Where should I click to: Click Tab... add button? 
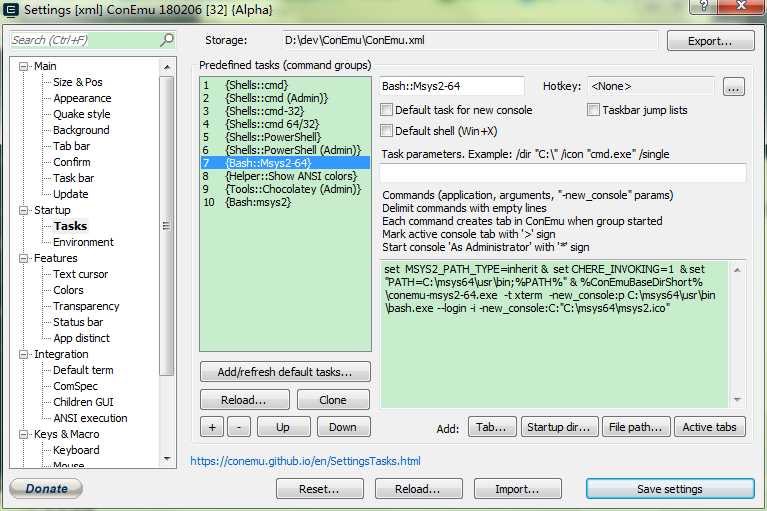[x=492, y=427]
